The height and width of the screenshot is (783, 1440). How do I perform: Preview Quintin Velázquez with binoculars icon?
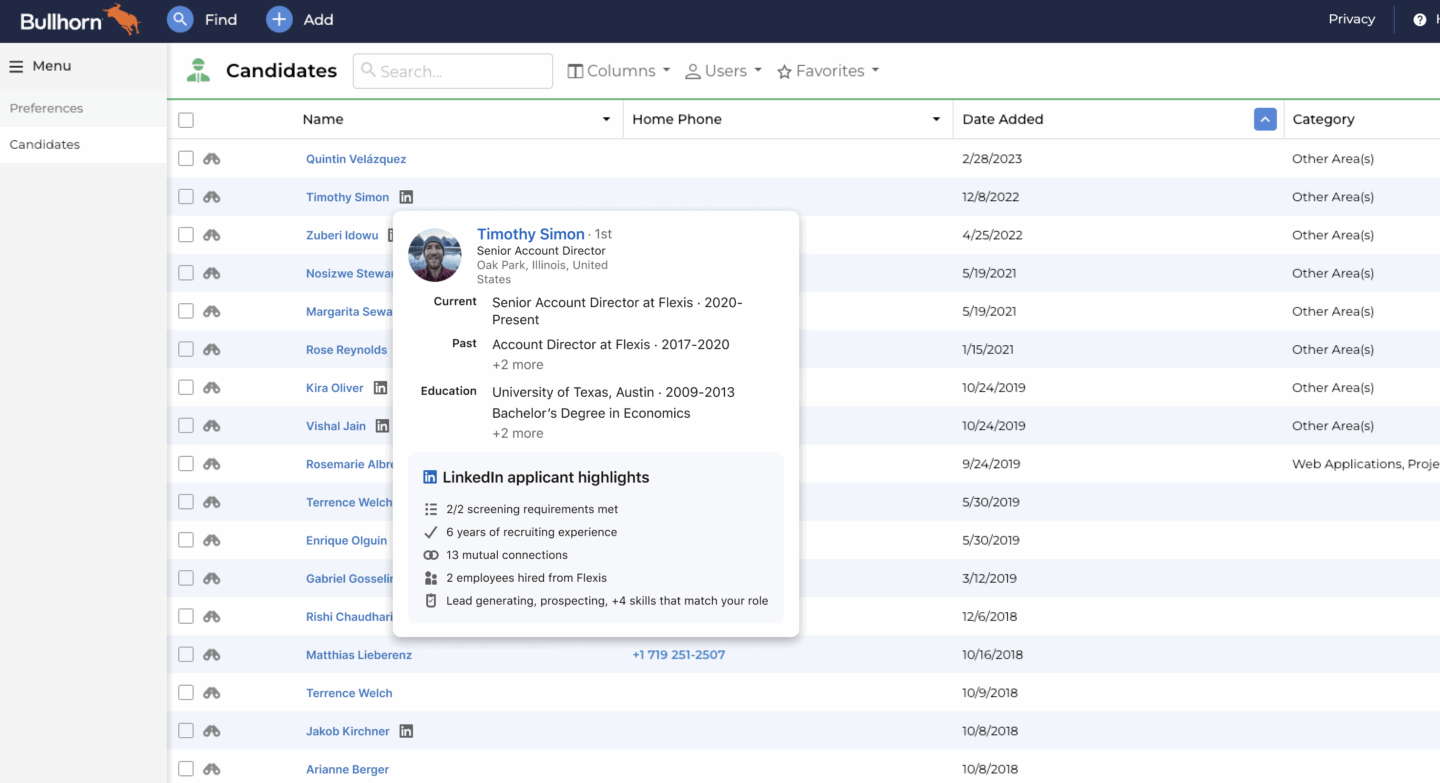[211, 159]
